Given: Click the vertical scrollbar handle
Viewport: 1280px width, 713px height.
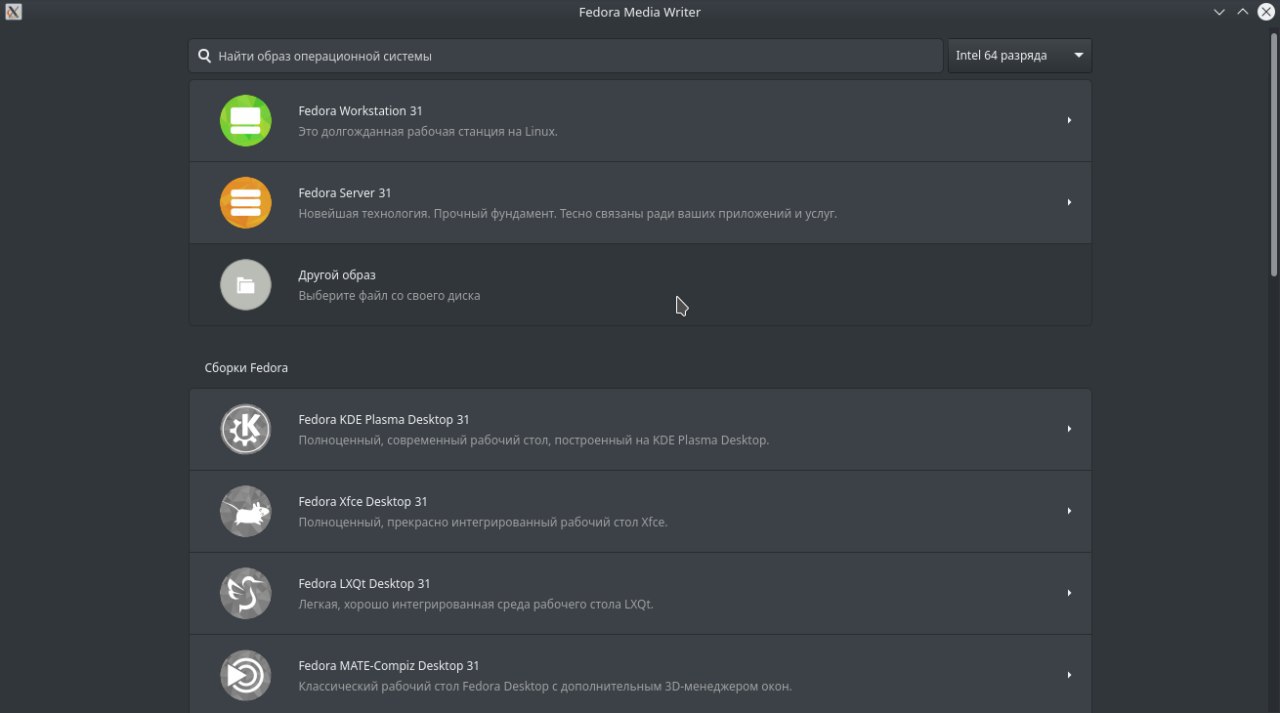Looking at the screenshot, I should tap(1274, 153).
